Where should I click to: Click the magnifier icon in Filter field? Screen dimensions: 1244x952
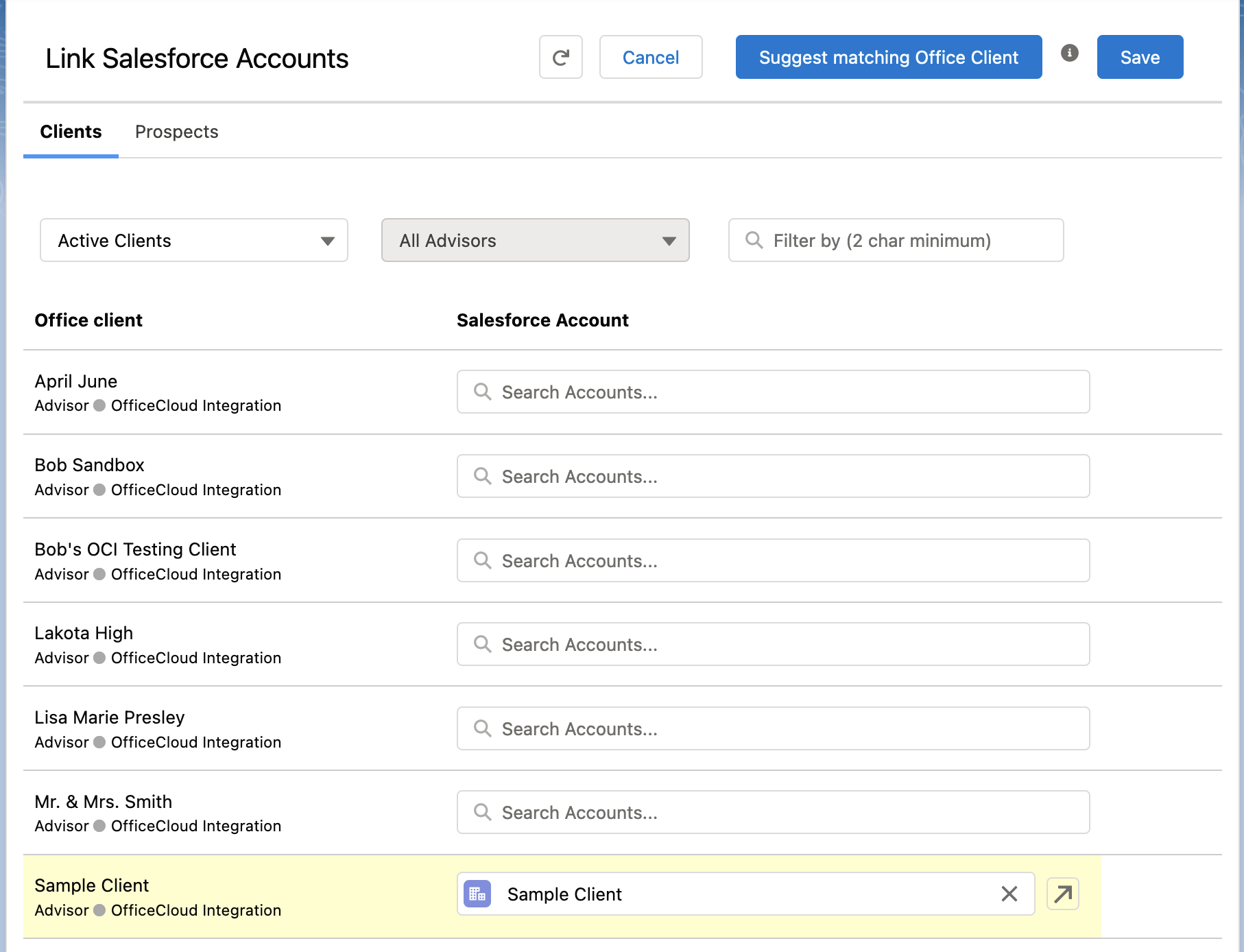pos(754,240)
